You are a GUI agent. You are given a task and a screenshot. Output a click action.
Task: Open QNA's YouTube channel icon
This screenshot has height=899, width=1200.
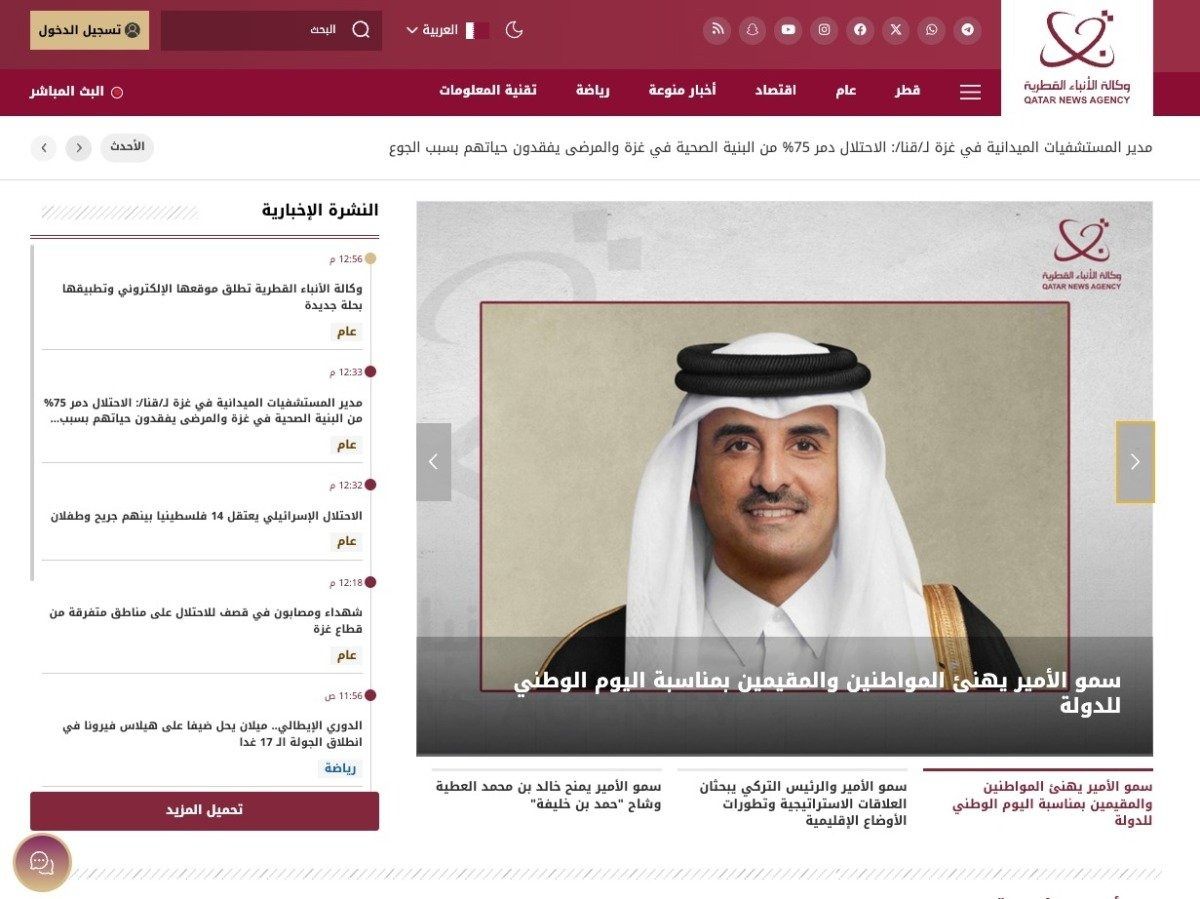click(x=789, y=30)
